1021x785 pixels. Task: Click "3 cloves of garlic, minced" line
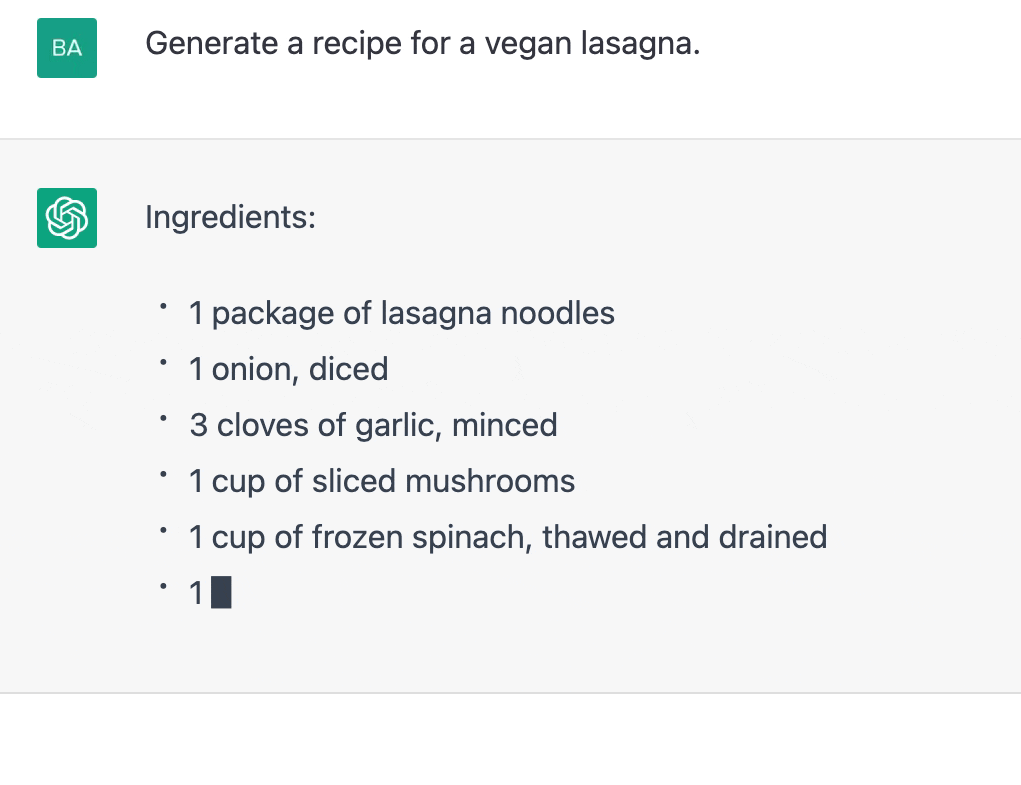pyautogui.click(x=373, y=426)
